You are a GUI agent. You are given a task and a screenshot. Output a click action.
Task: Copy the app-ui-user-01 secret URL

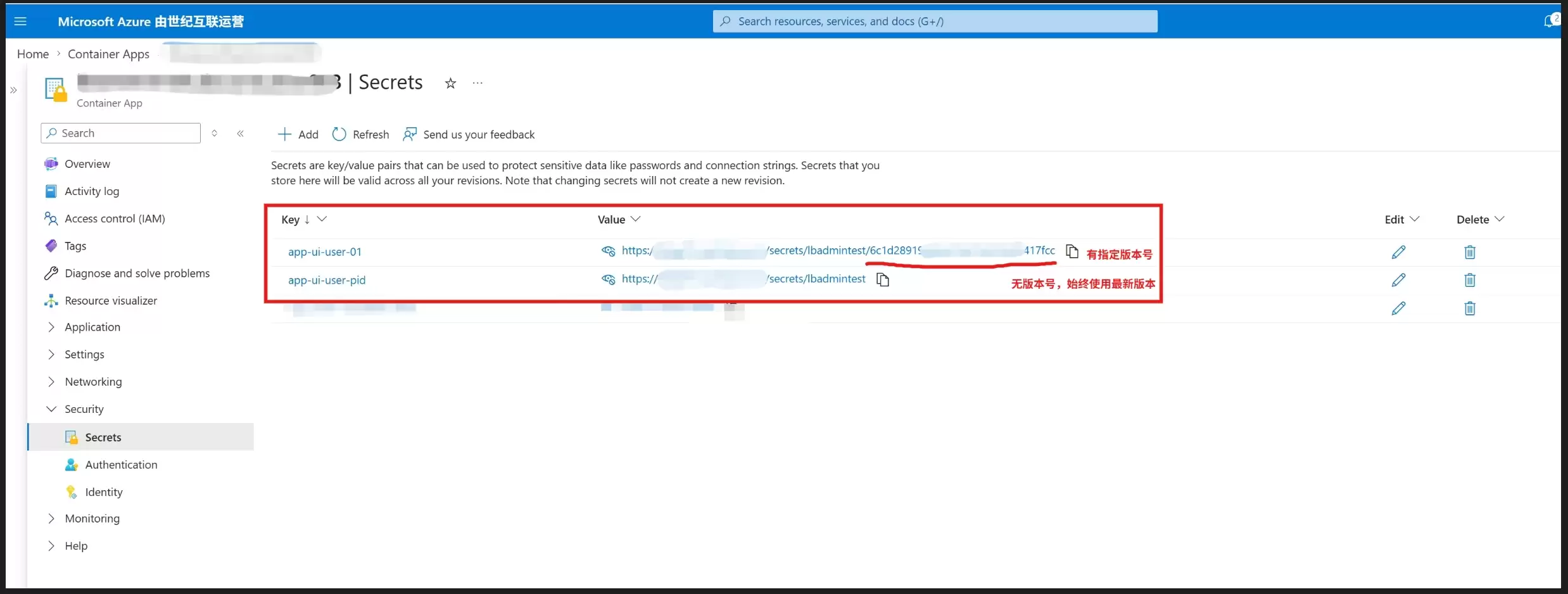(1072, 251)
